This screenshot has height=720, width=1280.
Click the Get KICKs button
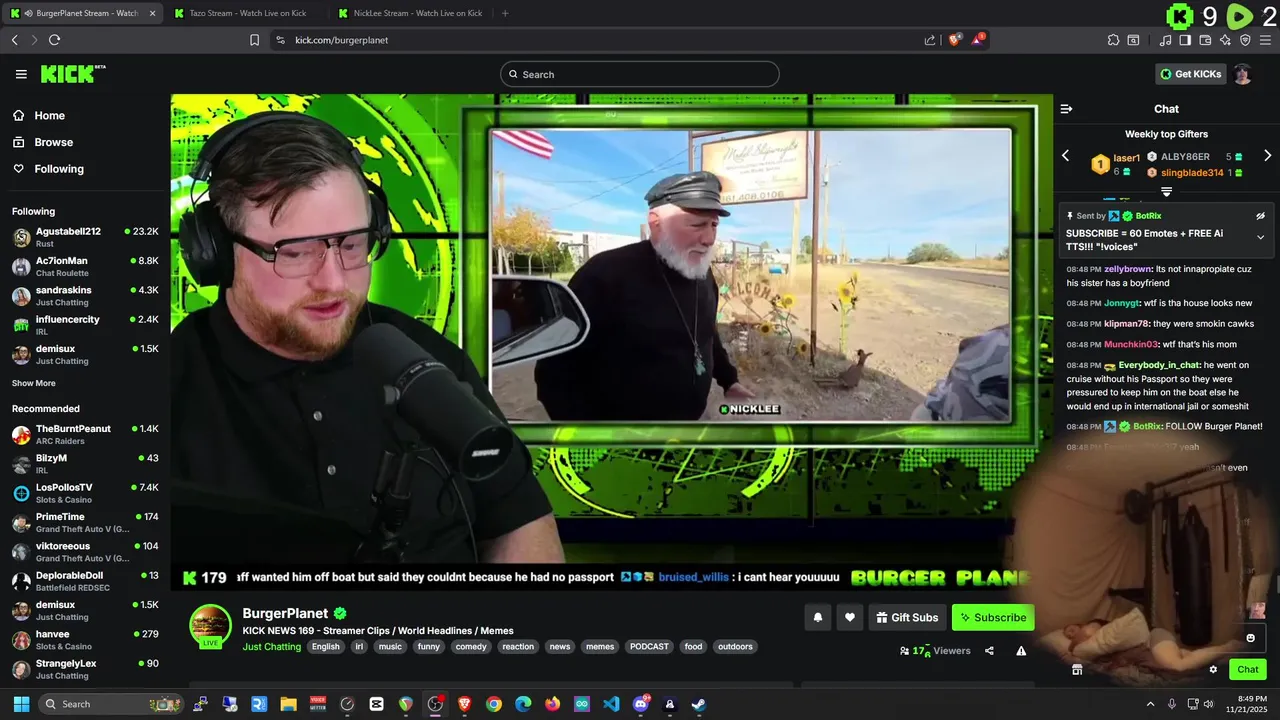point(1190,74)
